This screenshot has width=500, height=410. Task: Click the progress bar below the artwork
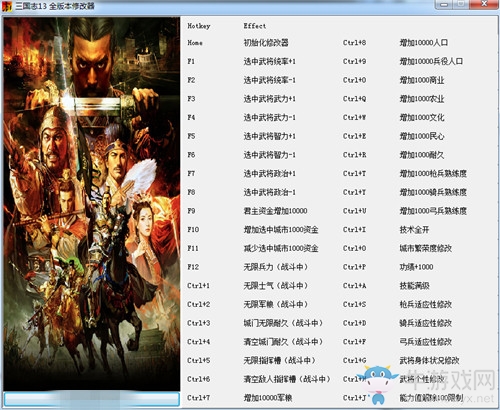(x=92, y=399)
